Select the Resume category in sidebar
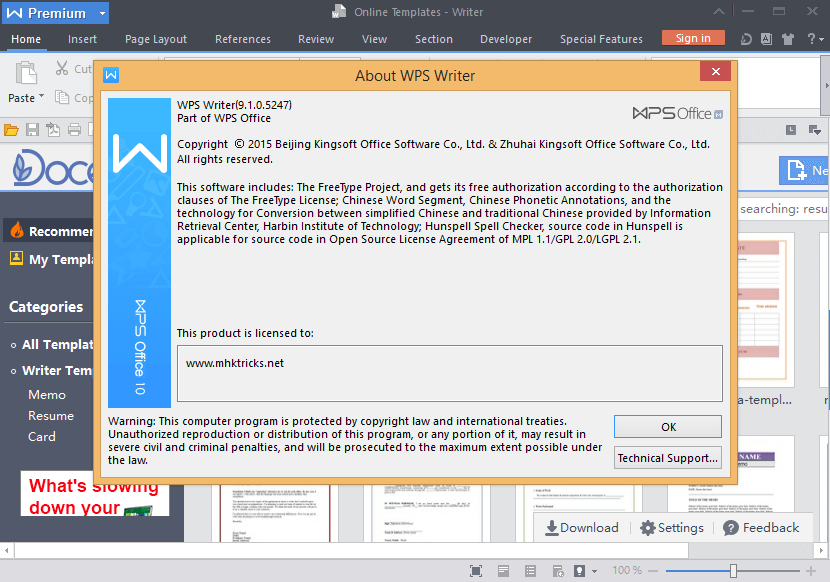 coord(51,416)
